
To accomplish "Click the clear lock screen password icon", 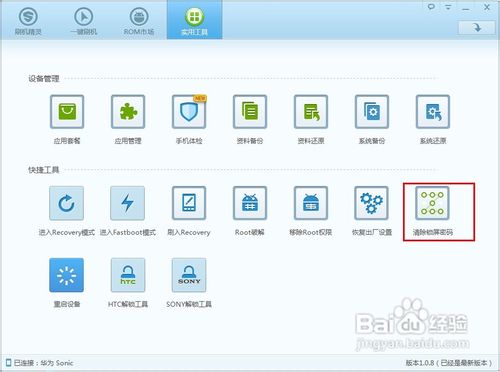I will (x=432, y=203).
